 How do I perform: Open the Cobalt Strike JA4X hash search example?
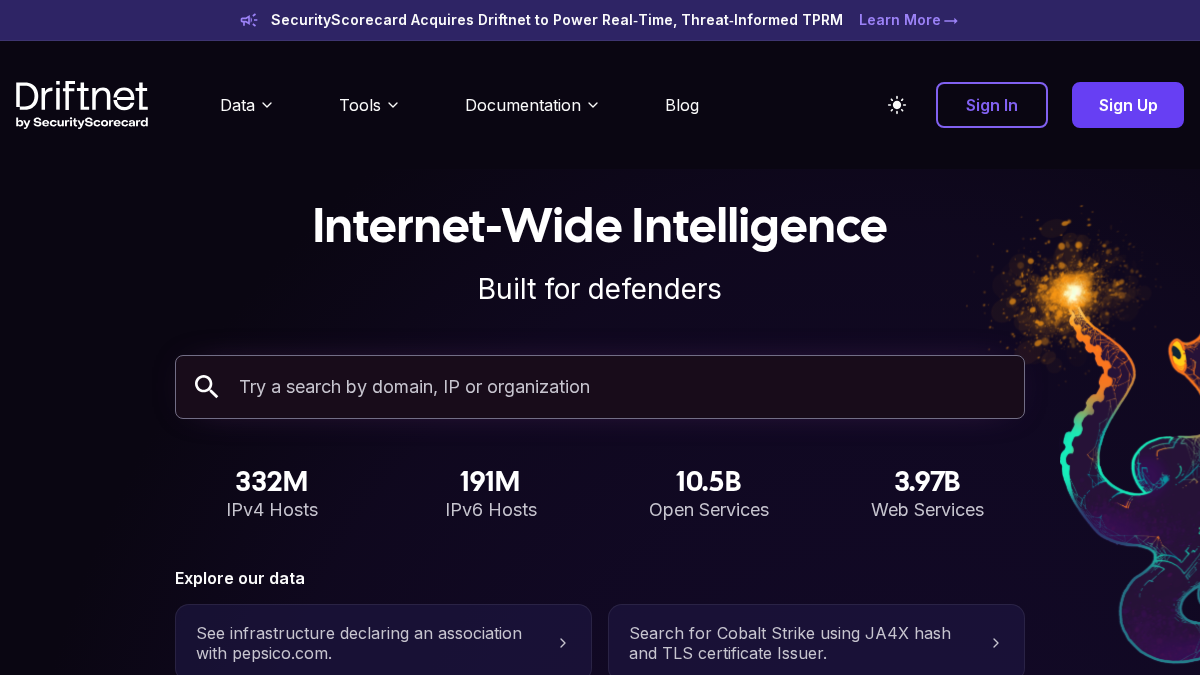[x=816, y=643]
